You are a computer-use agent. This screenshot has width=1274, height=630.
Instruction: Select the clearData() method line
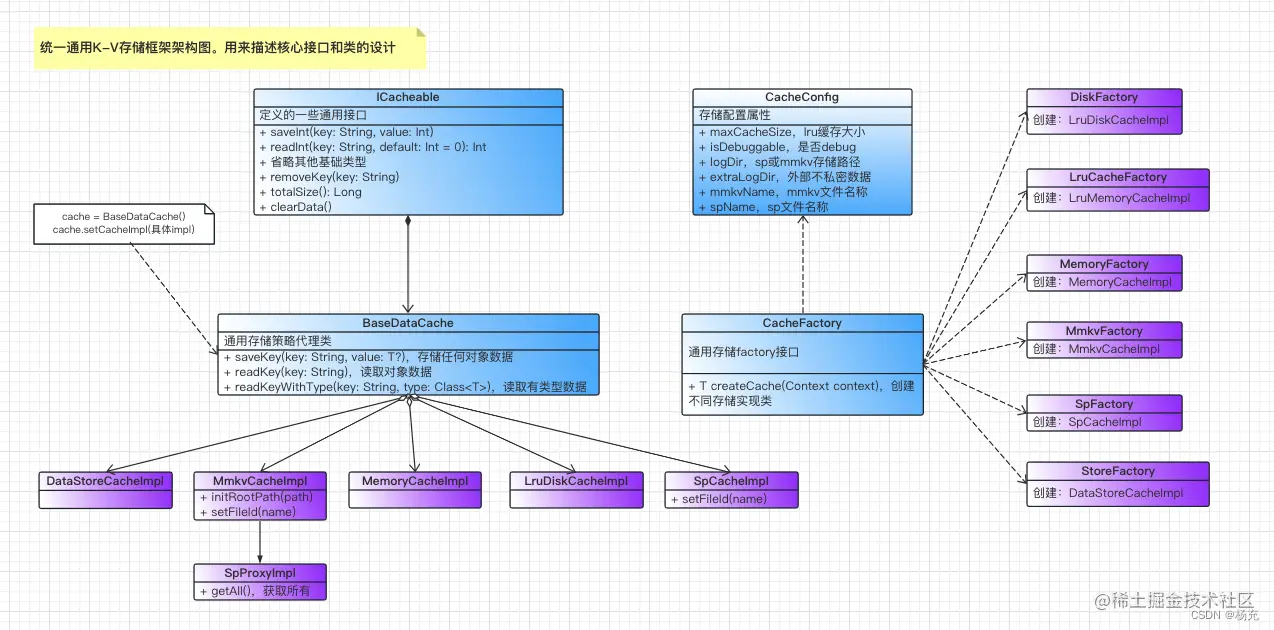[x=295, y=207]
